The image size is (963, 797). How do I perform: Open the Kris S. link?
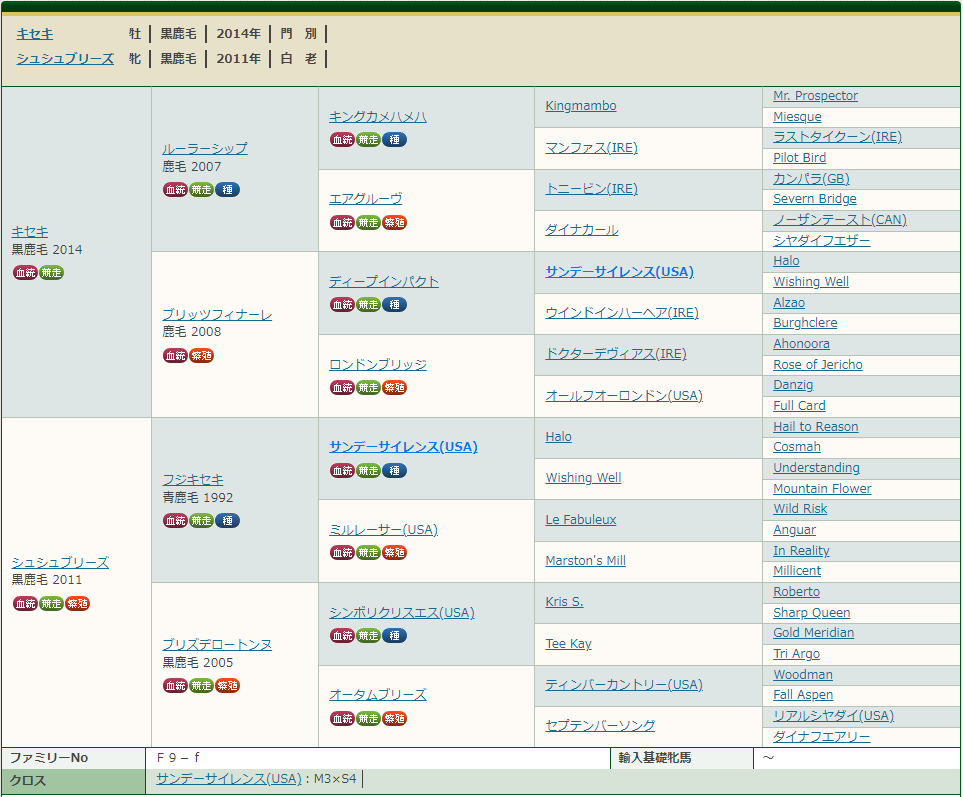coord(564,602)
